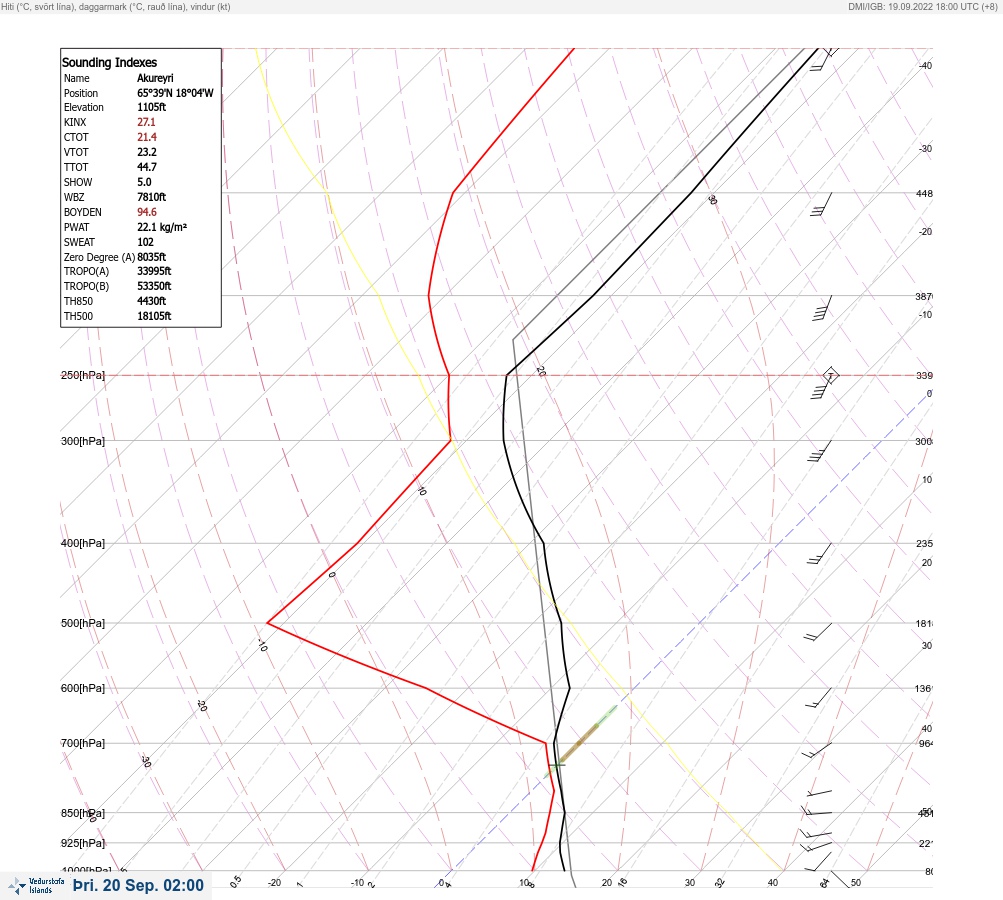The image size is (1003, 900).
Task: Click the TH500 value 18105ft
Action: pos(154,316)
